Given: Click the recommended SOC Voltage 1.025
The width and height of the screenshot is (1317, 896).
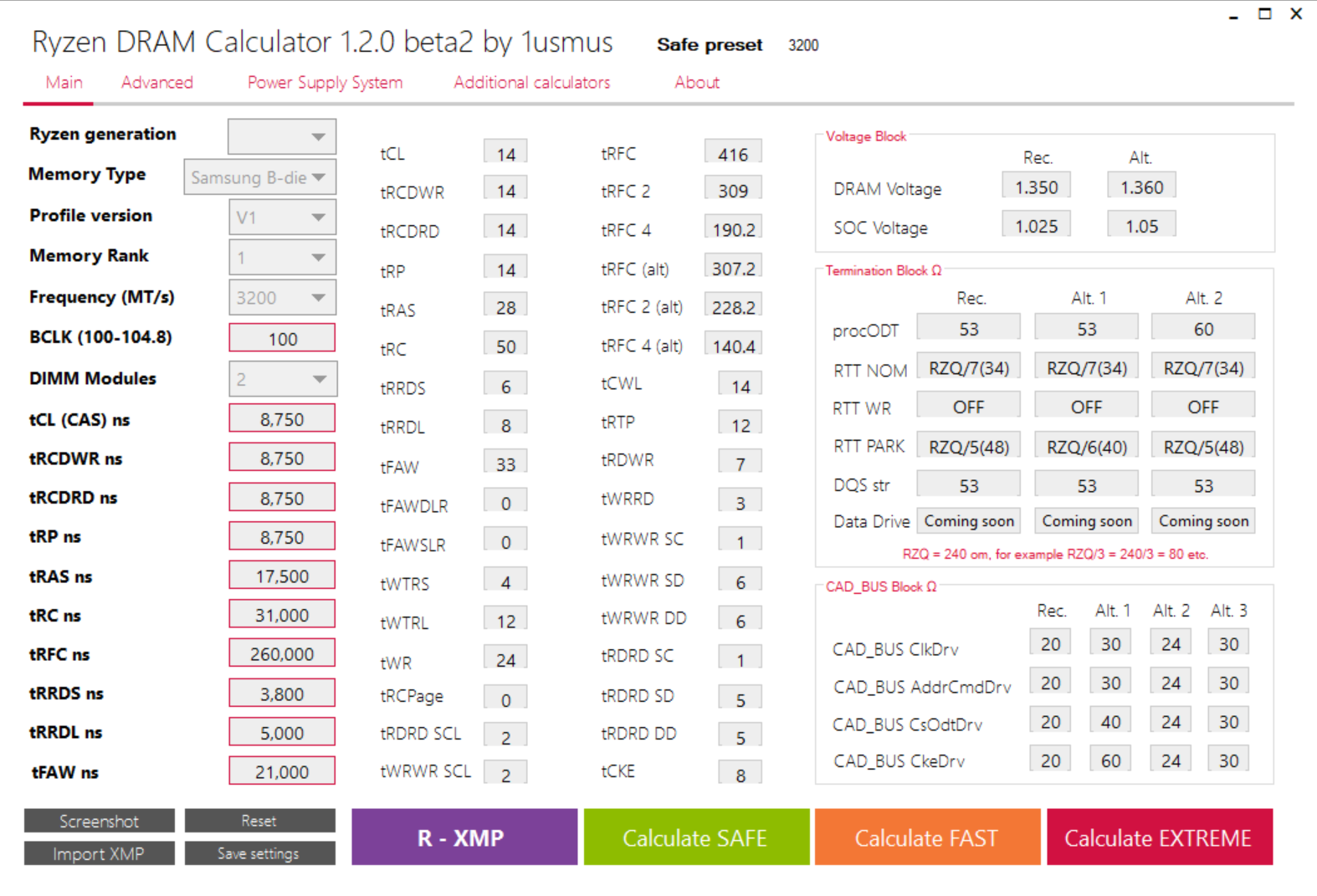Looking at the screenshot, I should pyautogui.click(x=1037, y=225).
